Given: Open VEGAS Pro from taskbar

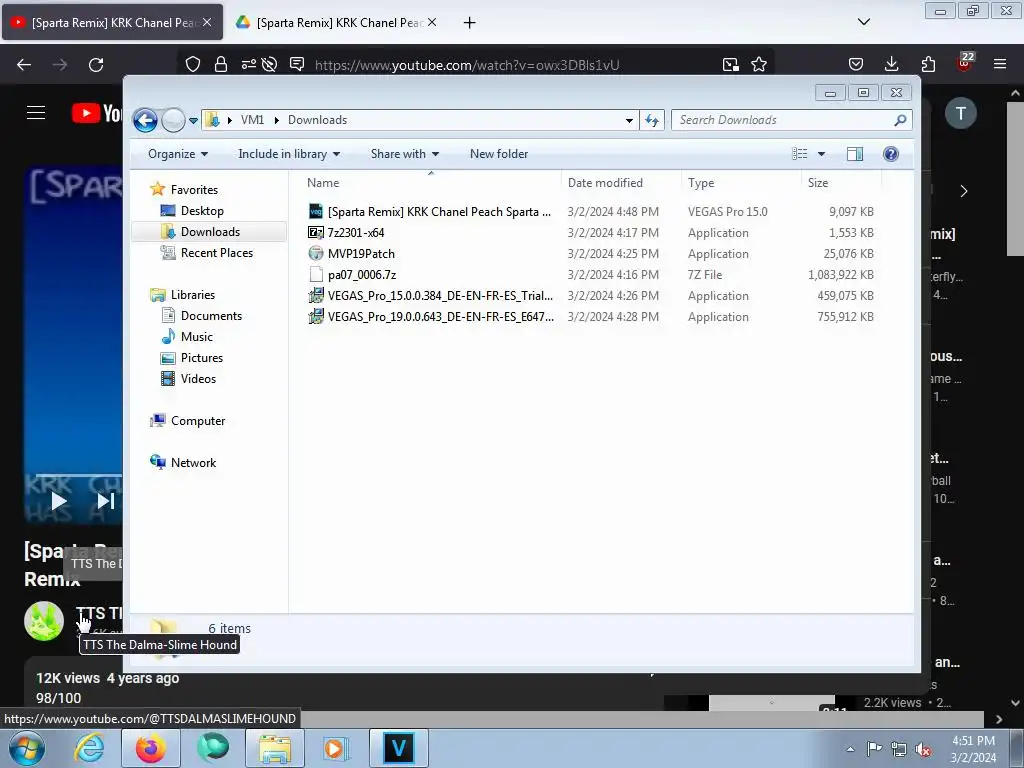Looking at the screenshot, I should (398, 748).
